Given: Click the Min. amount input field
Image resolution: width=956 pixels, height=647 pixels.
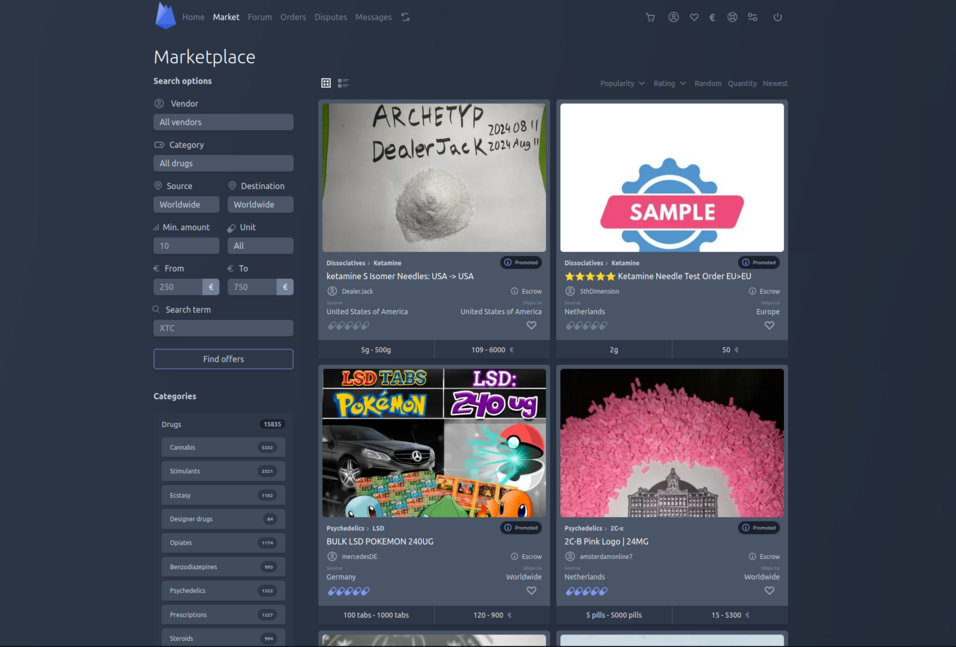Looking at the screenshot, I should pos(186,246).
